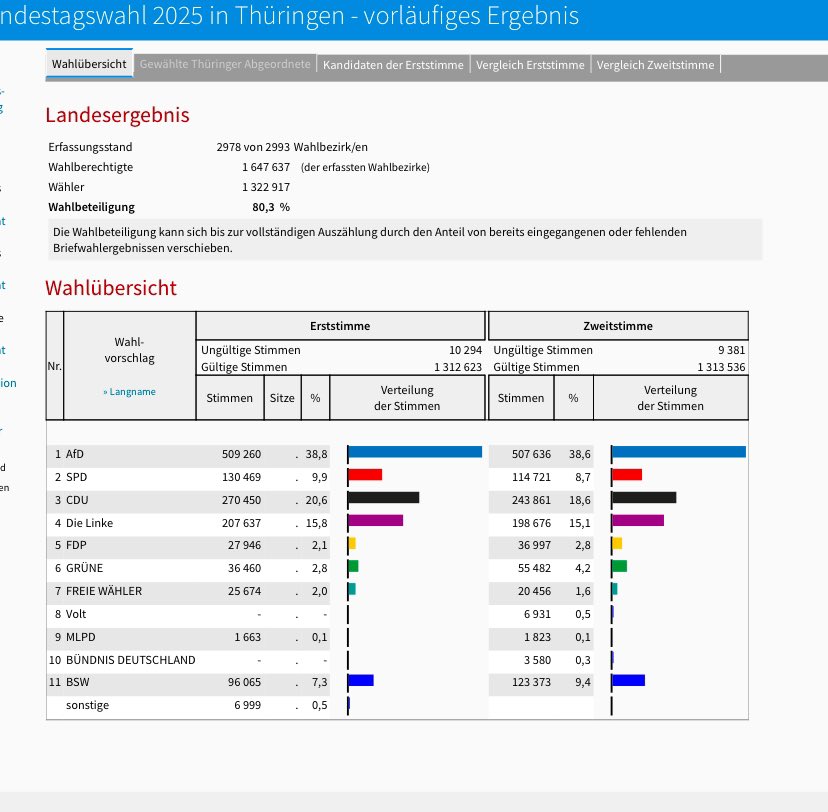Click the Wahlberechtigte count 1 647 637
The height and width of the screenshot is (812, 828).
(x=266, y=167)
